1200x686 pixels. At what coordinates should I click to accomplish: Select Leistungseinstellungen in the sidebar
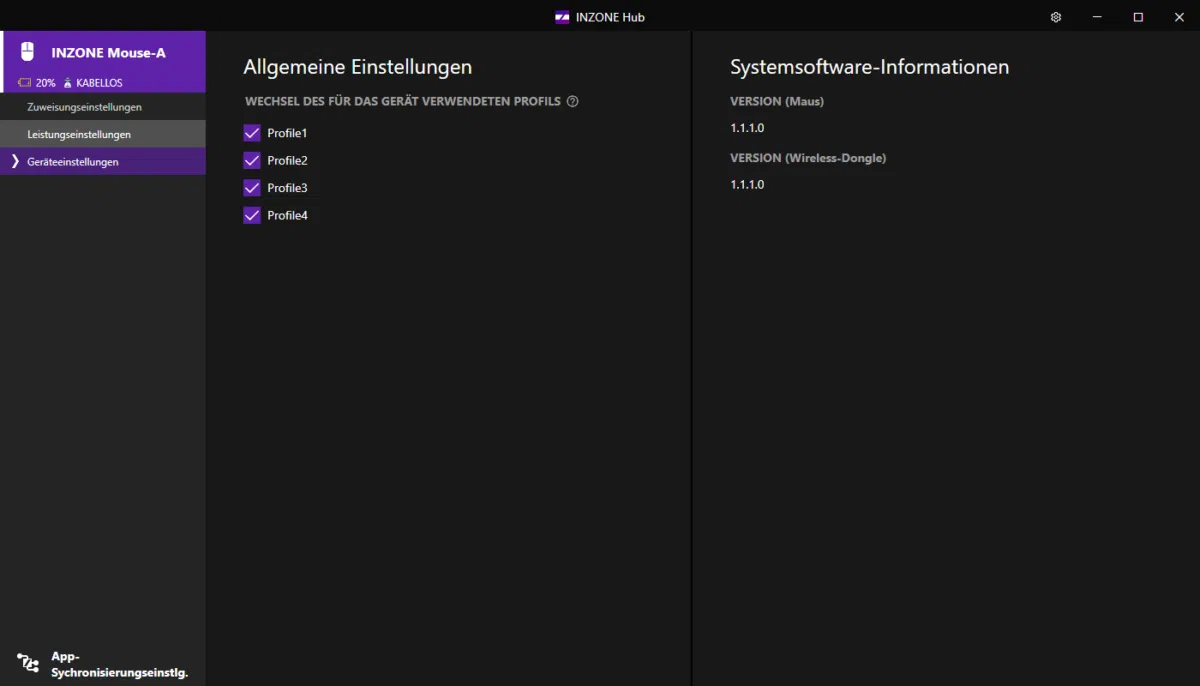(79, 134)
